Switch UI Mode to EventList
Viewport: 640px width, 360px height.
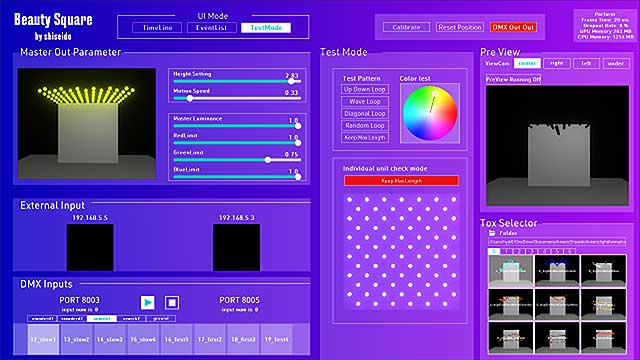(x=211, y=28)
